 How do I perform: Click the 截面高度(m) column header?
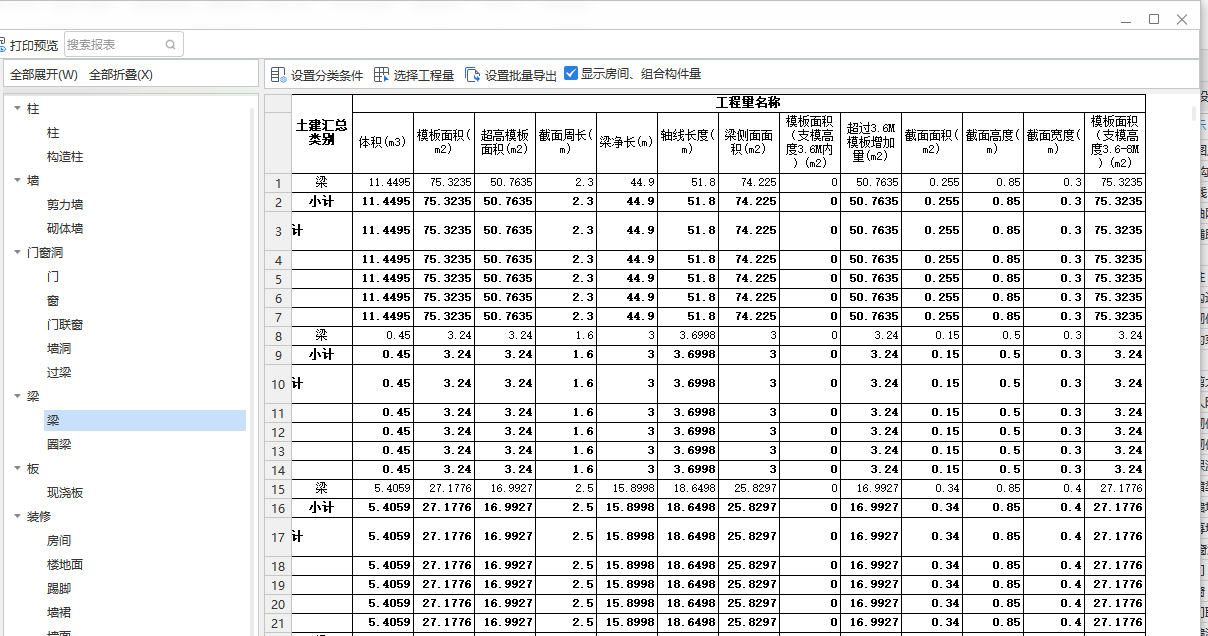click(993, 142)
